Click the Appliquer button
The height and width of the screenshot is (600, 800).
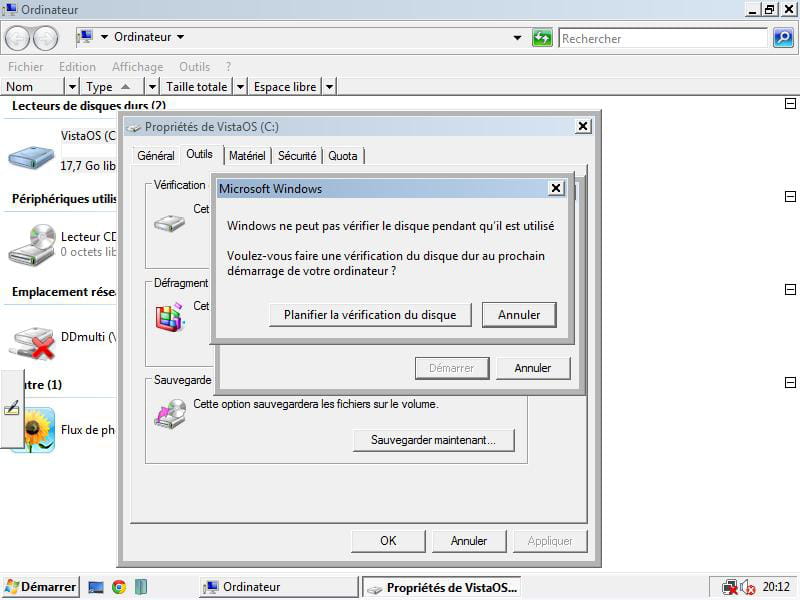[550, 541]
